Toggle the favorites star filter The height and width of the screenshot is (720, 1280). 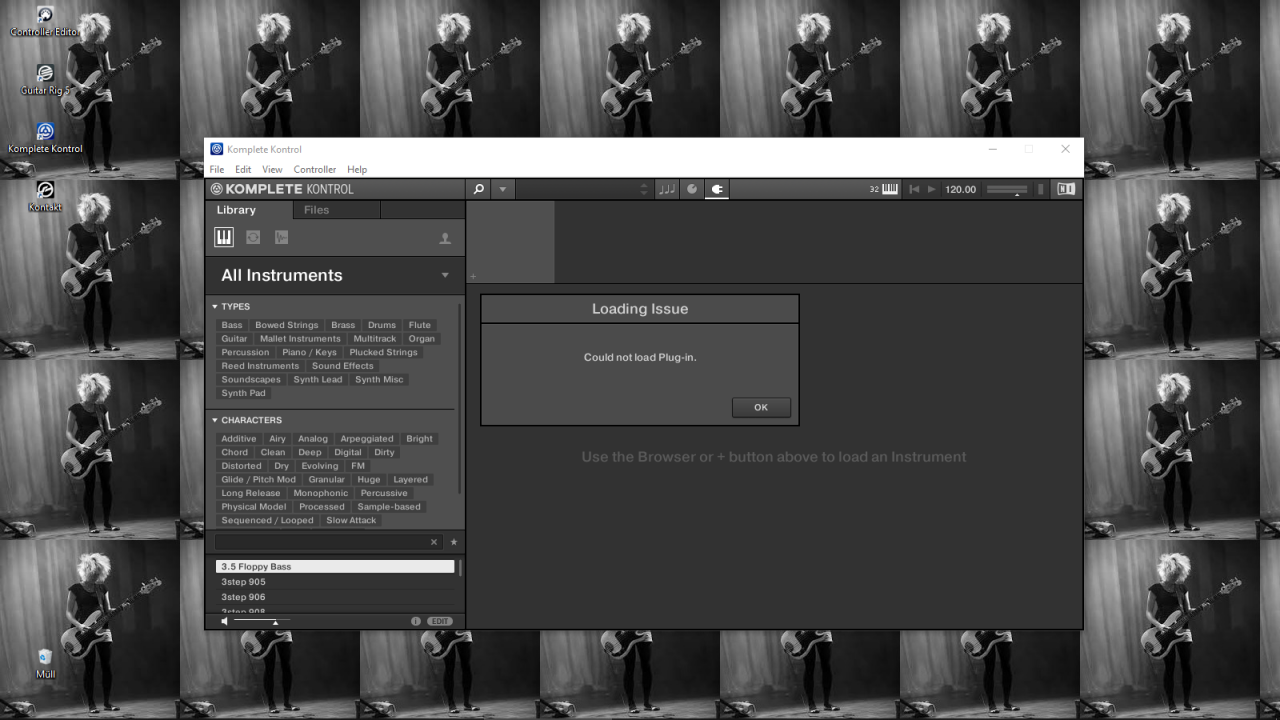click(x=454, y=542)
